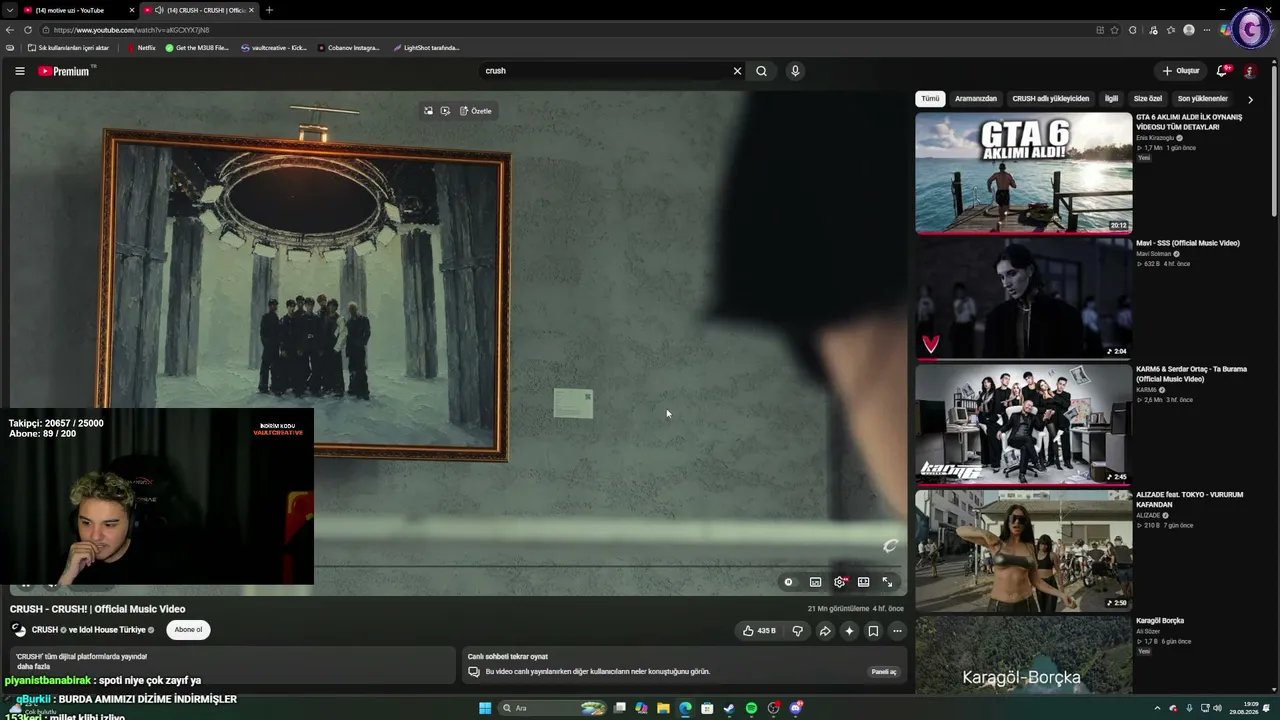Open video player settings gear
This screenshot has height=720, width=1280.
(840, 582)
